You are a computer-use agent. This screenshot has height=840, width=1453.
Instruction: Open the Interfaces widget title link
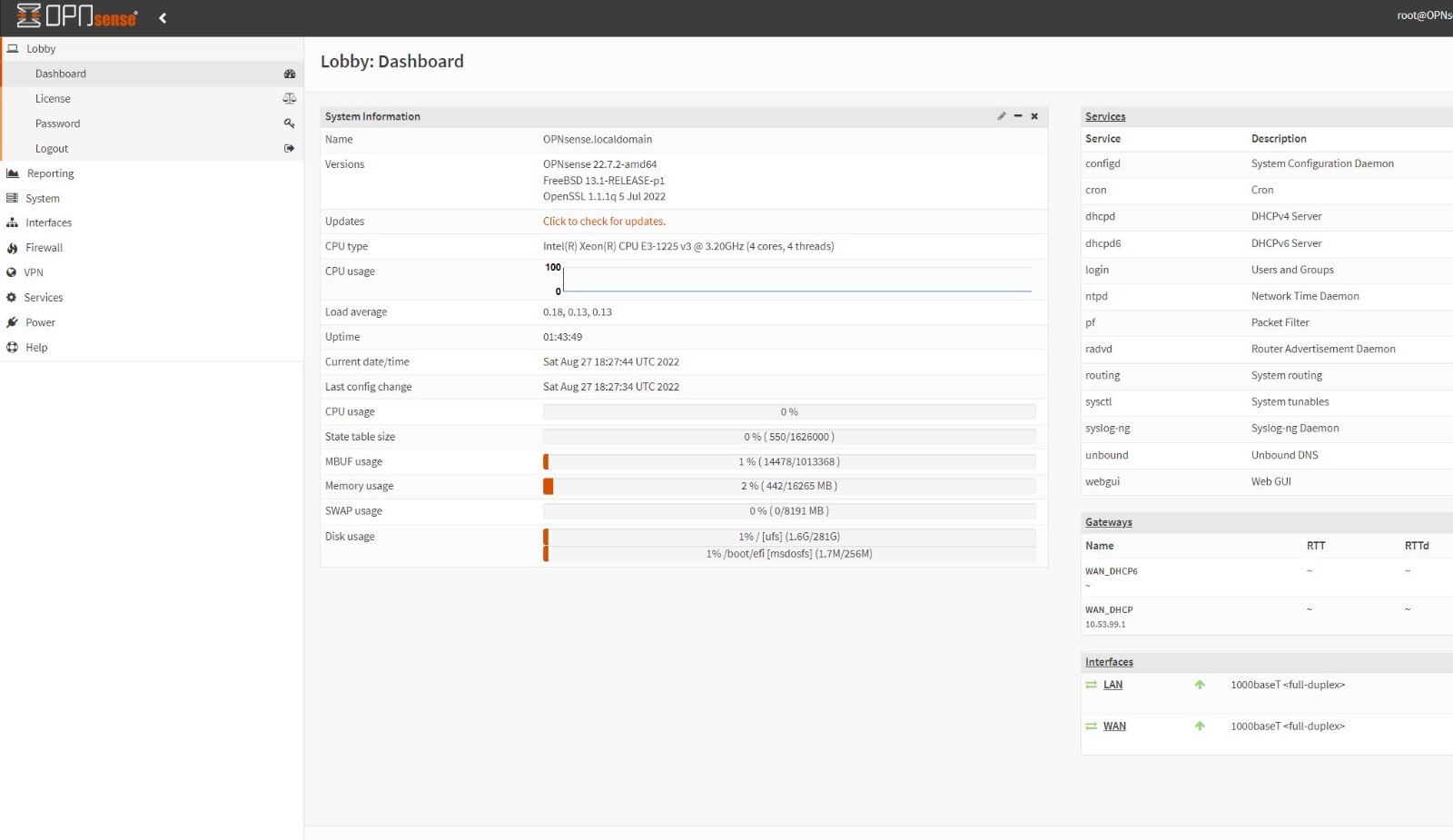pyautogui.click(x=1109, y=662)
